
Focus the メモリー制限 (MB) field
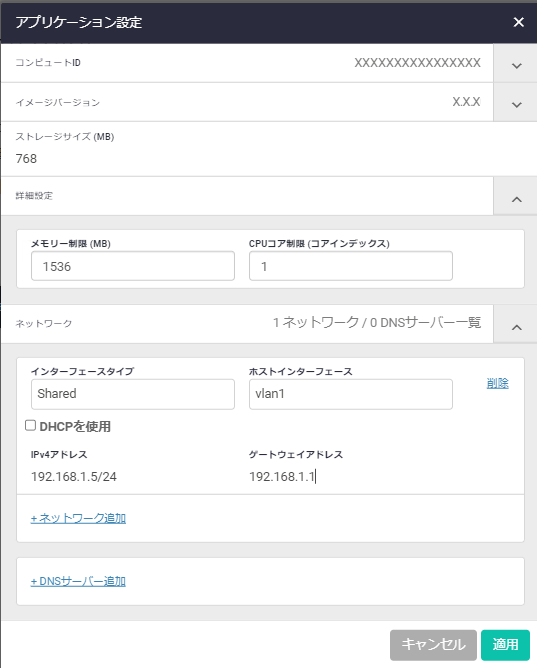point(133,266)
